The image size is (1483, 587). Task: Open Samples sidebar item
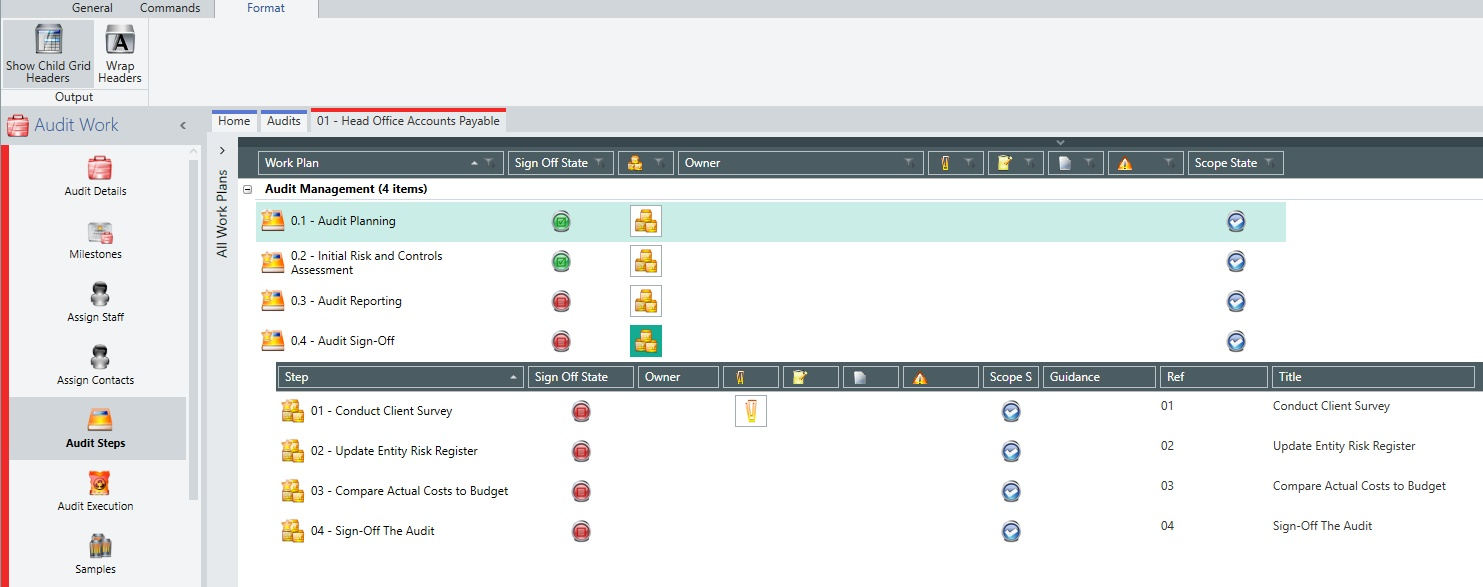pos(96,554)
